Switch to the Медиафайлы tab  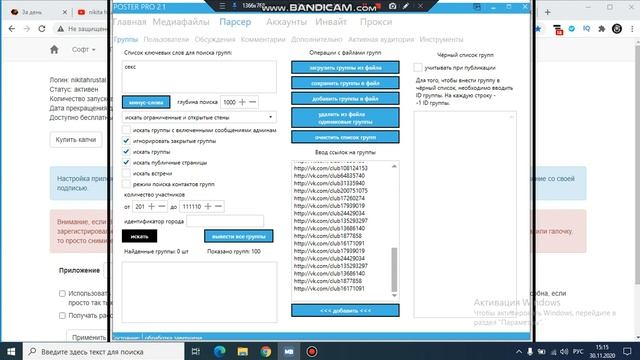pos(181,22)
